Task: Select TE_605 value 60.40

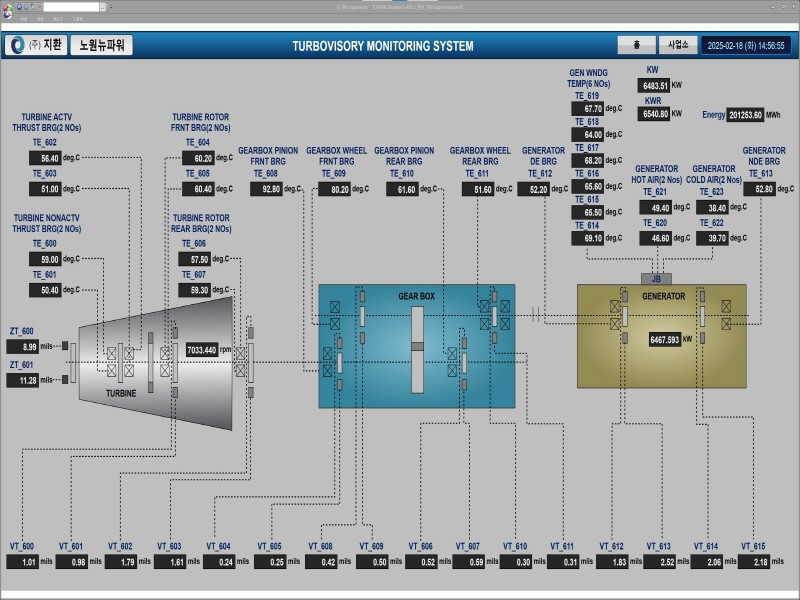Action: pos(198,189)
